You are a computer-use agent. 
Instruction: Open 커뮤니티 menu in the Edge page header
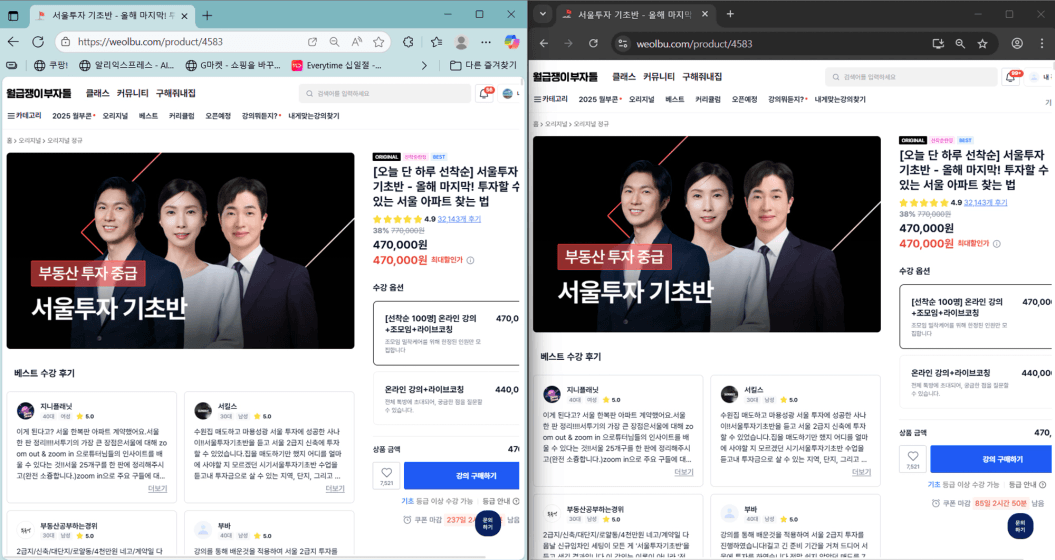point(132,92)
